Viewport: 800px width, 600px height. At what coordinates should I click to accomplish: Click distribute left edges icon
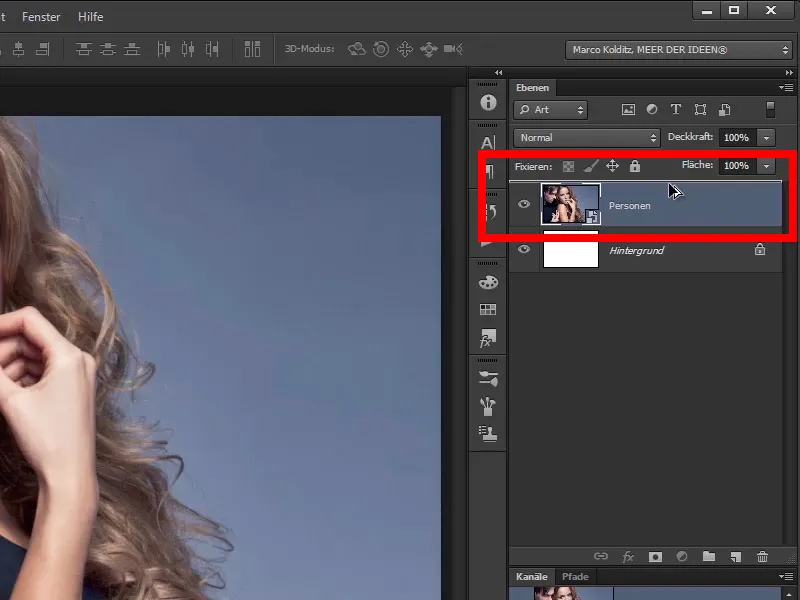coord(163,49)
